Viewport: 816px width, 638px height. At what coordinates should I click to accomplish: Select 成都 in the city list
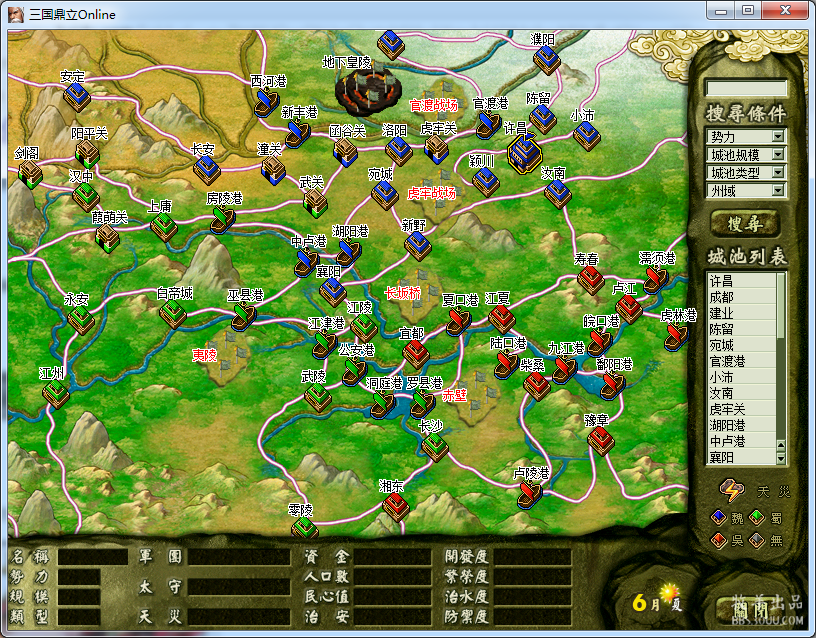click(x=742, y=297)
